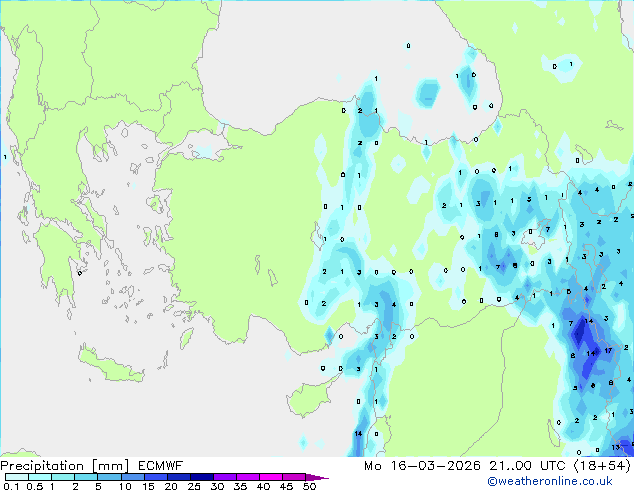The height and width of the screenshot is (490, 634).
Task: Click the '13' precipitation value on map
Action: (615, 447)
